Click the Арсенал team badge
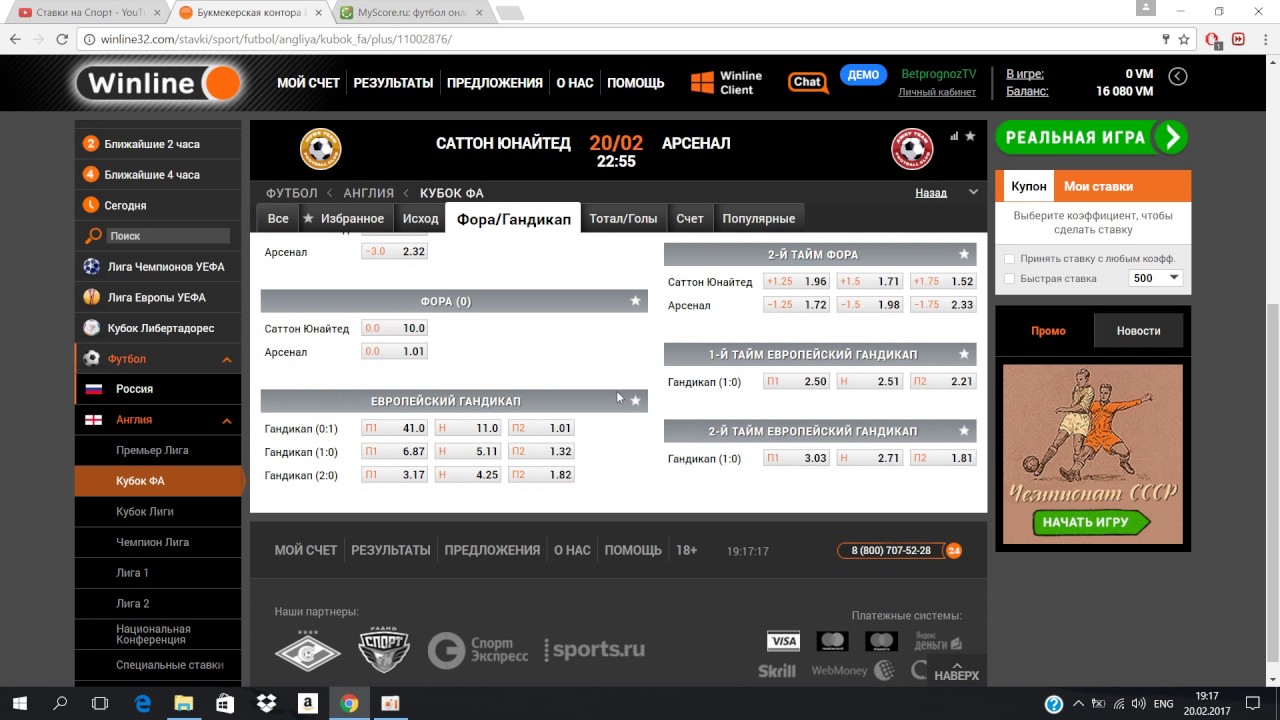 pos(912,149)
